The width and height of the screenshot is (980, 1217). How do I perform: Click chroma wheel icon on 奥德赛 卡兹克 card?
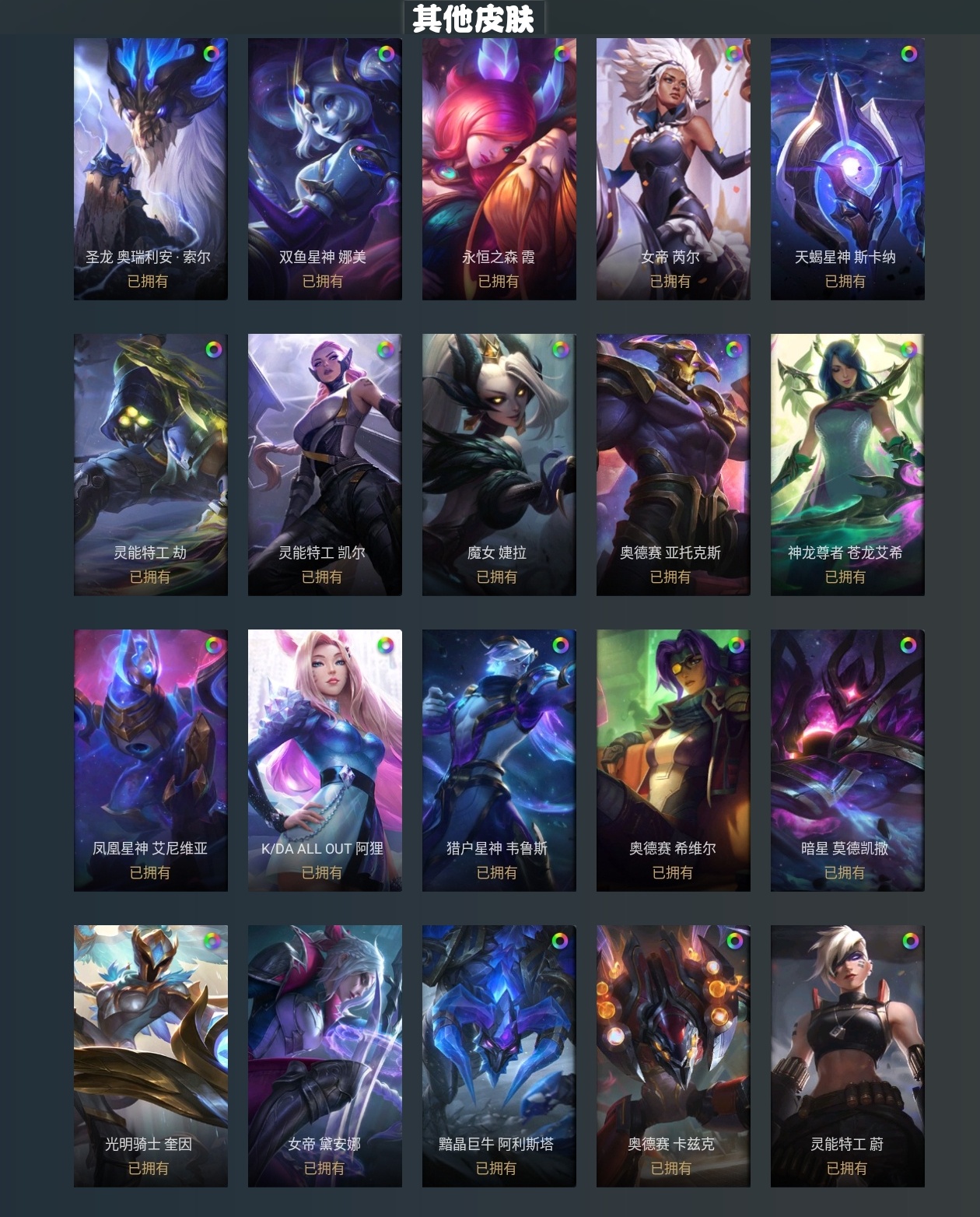pyautogui.click(x=734, y=941)
